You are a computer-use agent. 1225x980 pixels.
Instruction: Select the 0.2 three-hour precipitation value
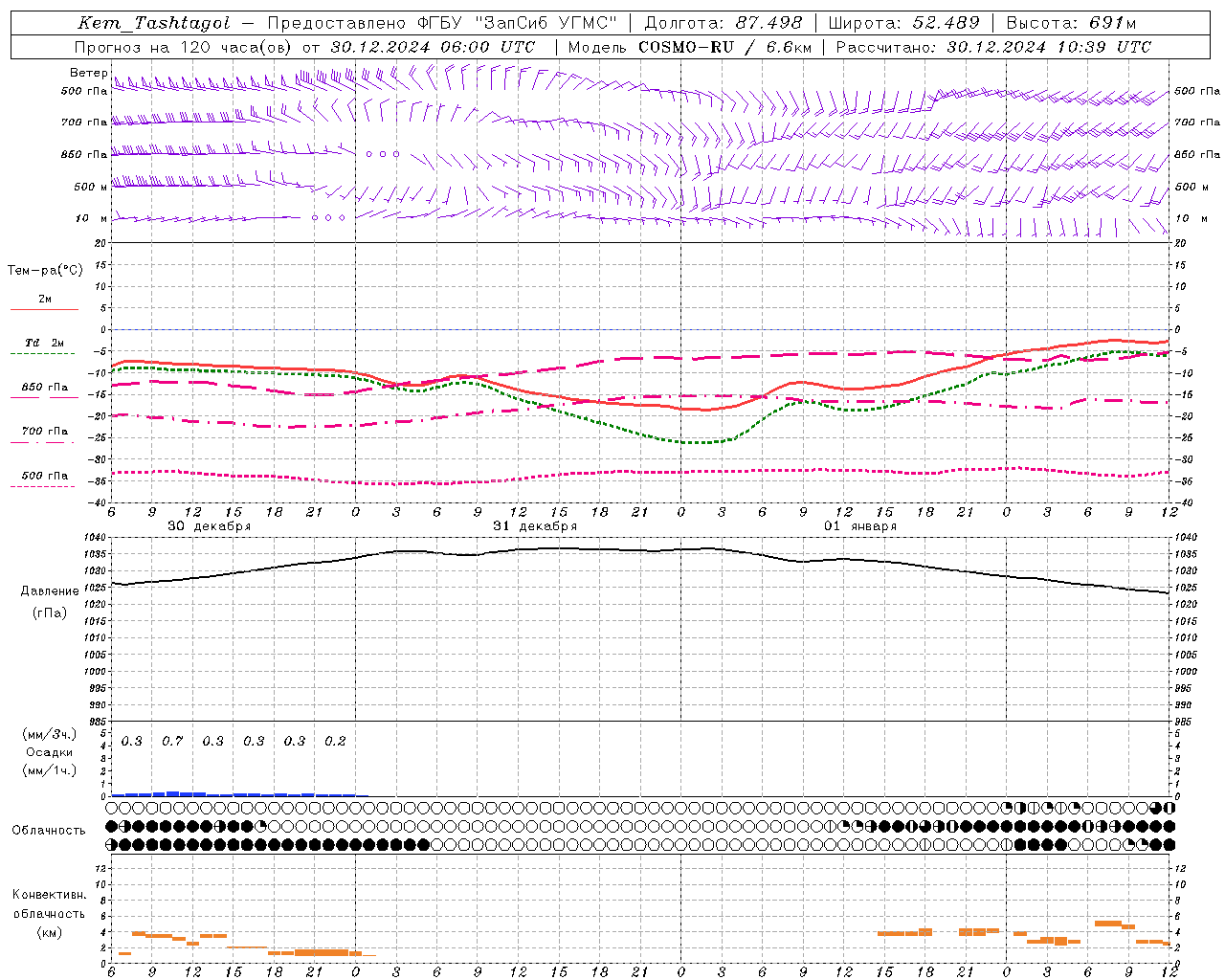click(x=335, y=741)
